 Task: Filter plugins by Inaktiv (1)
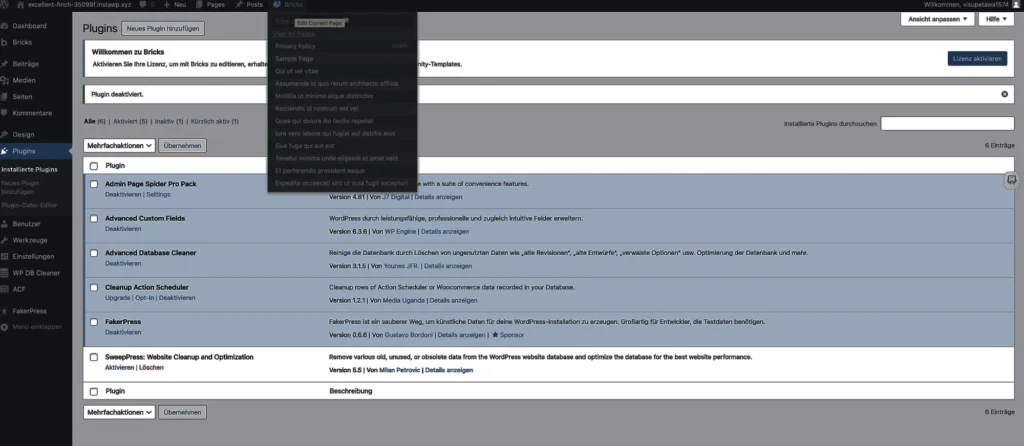coord(168,121)
